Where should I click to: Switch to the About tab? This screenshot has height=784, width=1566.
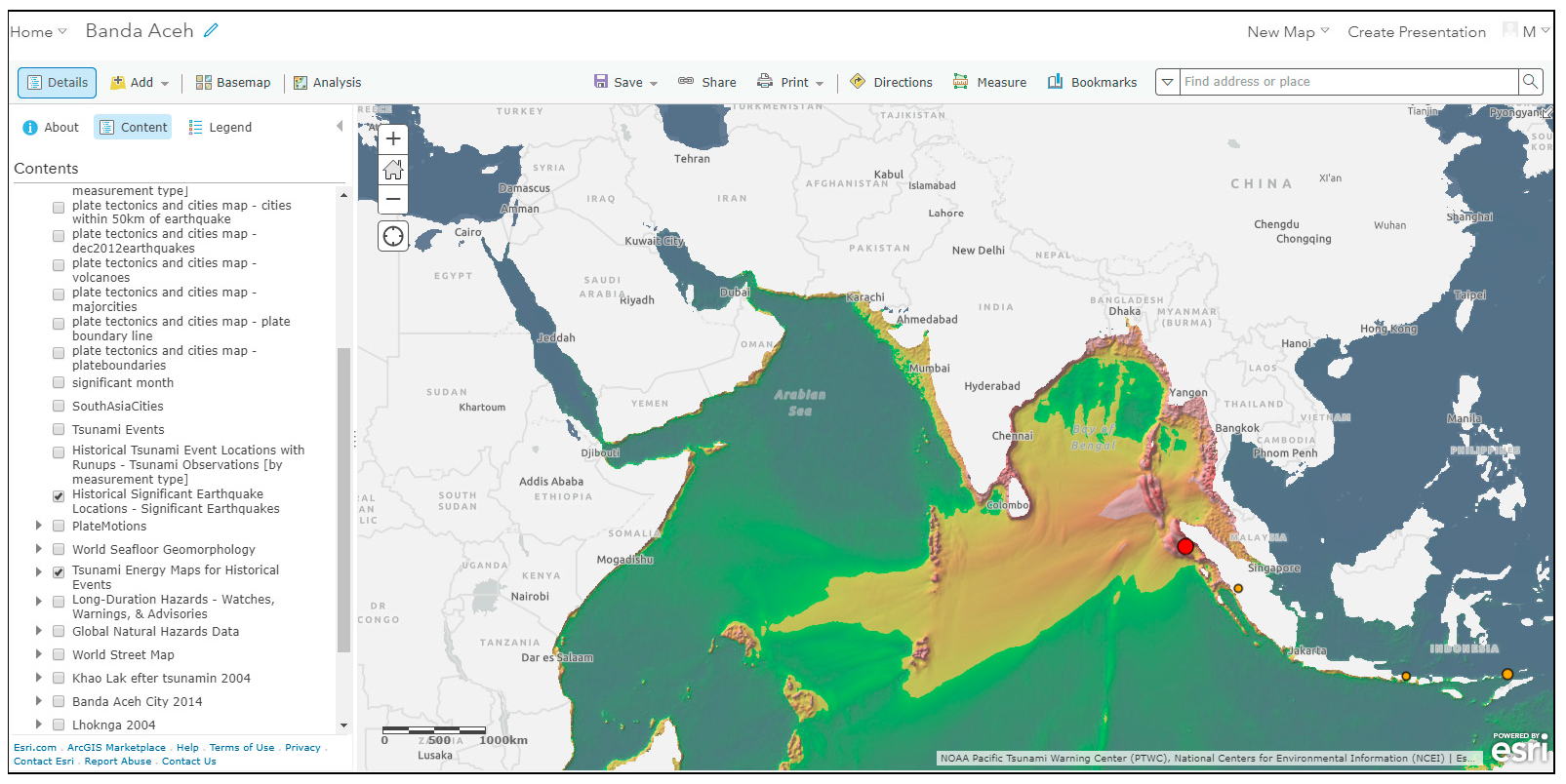tap(51, 128)
